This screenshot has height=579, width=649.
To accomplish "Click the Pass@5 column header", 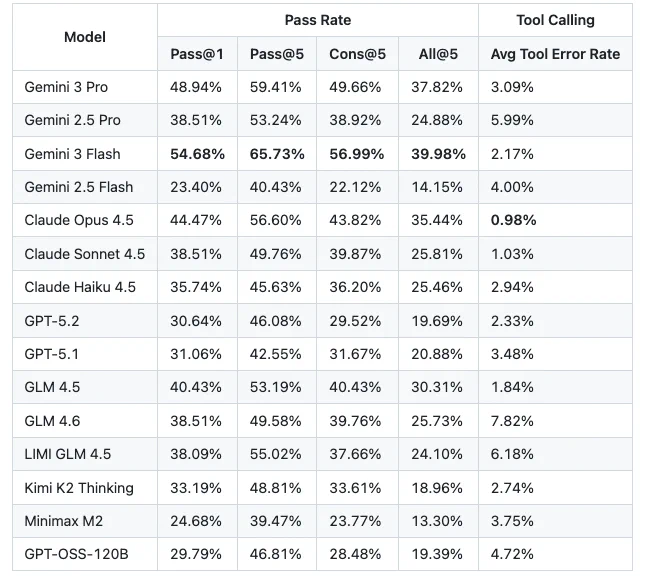I will click(277, 54).
